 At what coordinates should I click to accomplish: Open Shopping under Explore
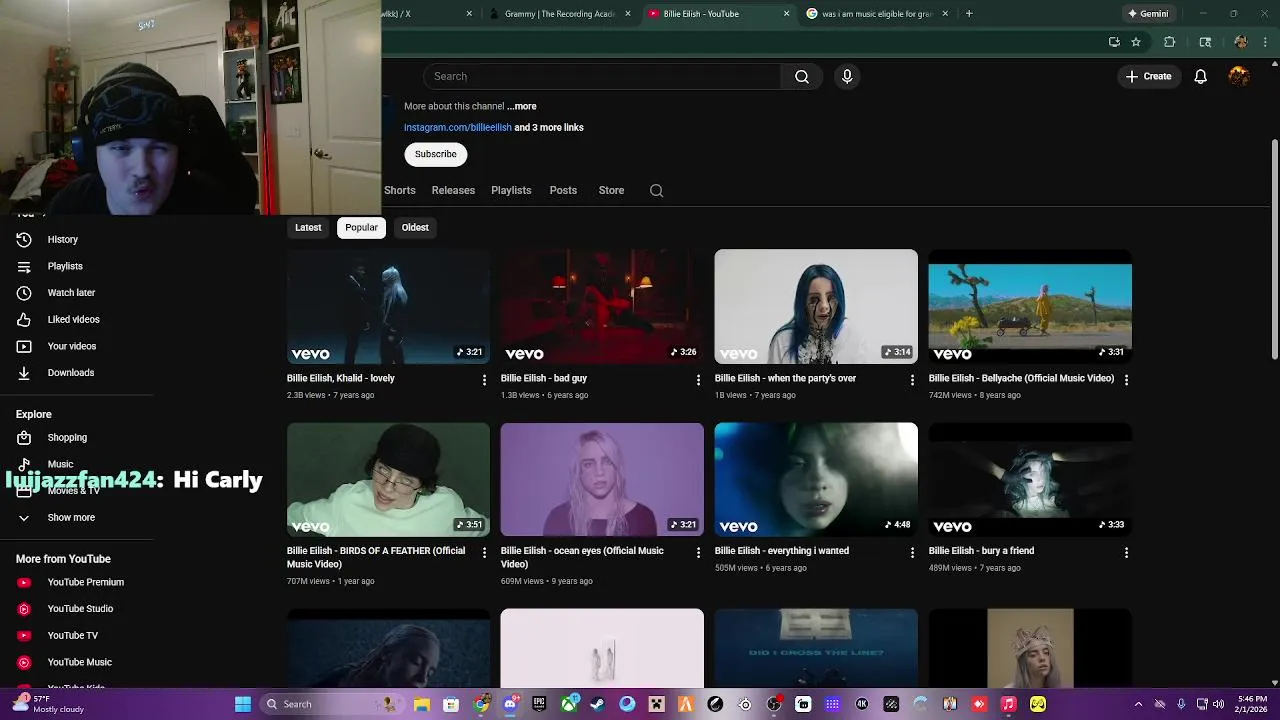(67, 437)
